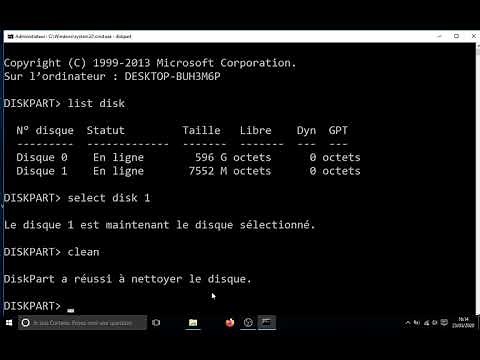
Task: Click the 'Disque 0' row label
Action: click(42, 157)
